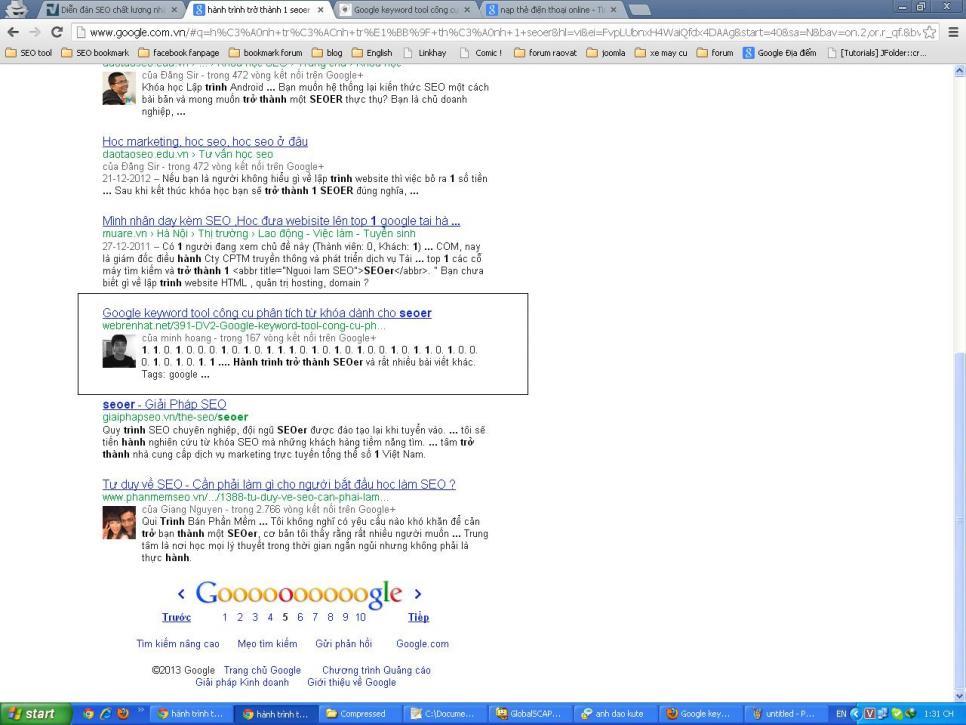Click Gửi phản hồi link
This screenshot has height=725, width=966.
(344, 644)
